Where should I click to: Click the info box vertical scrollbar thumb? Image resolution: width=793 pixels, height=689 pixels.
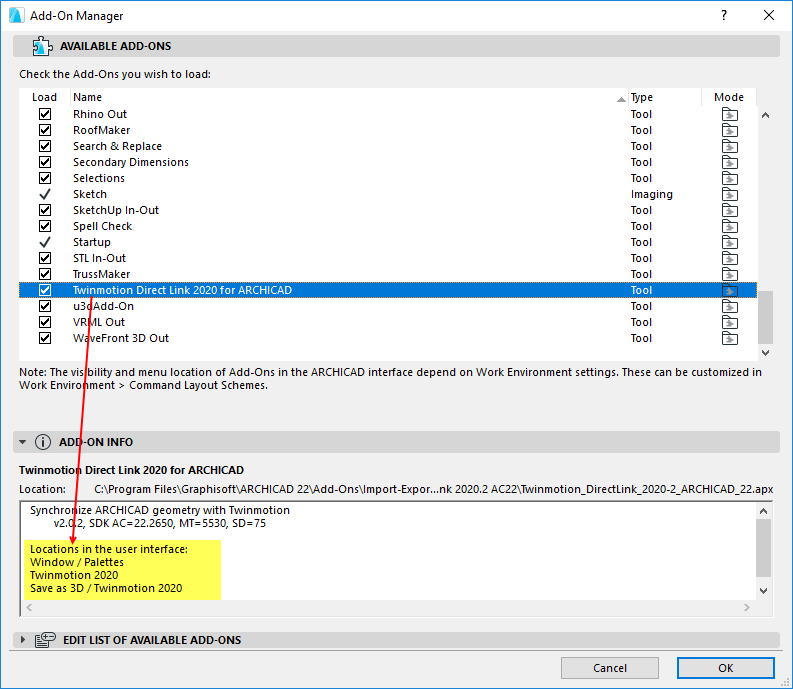click(764, 547)
